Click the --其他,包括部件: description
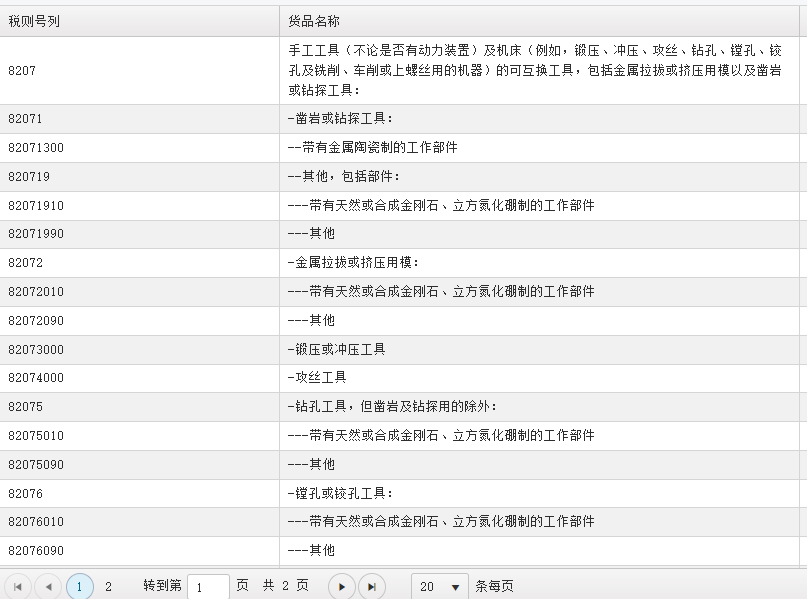 [x=343, y=176]
